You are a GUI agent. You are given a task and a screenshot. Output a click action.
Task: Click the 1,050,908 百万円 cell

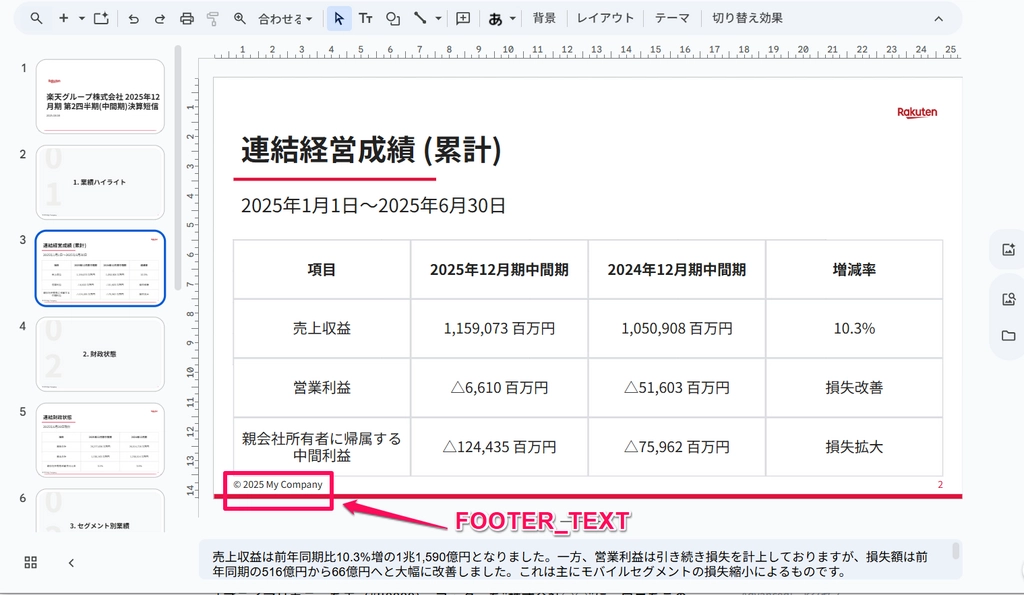(677, 329)
